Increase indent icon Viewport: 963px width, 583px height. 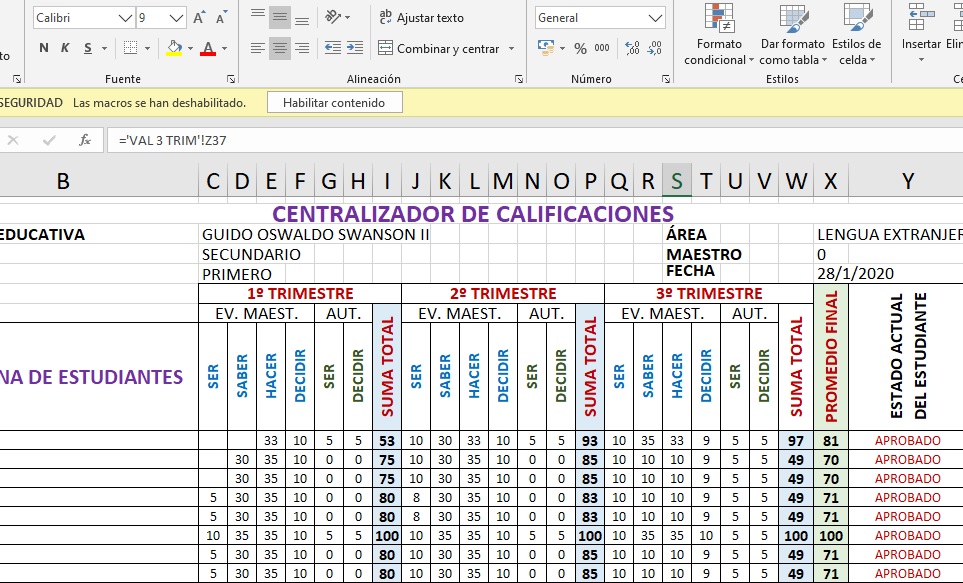355,48
